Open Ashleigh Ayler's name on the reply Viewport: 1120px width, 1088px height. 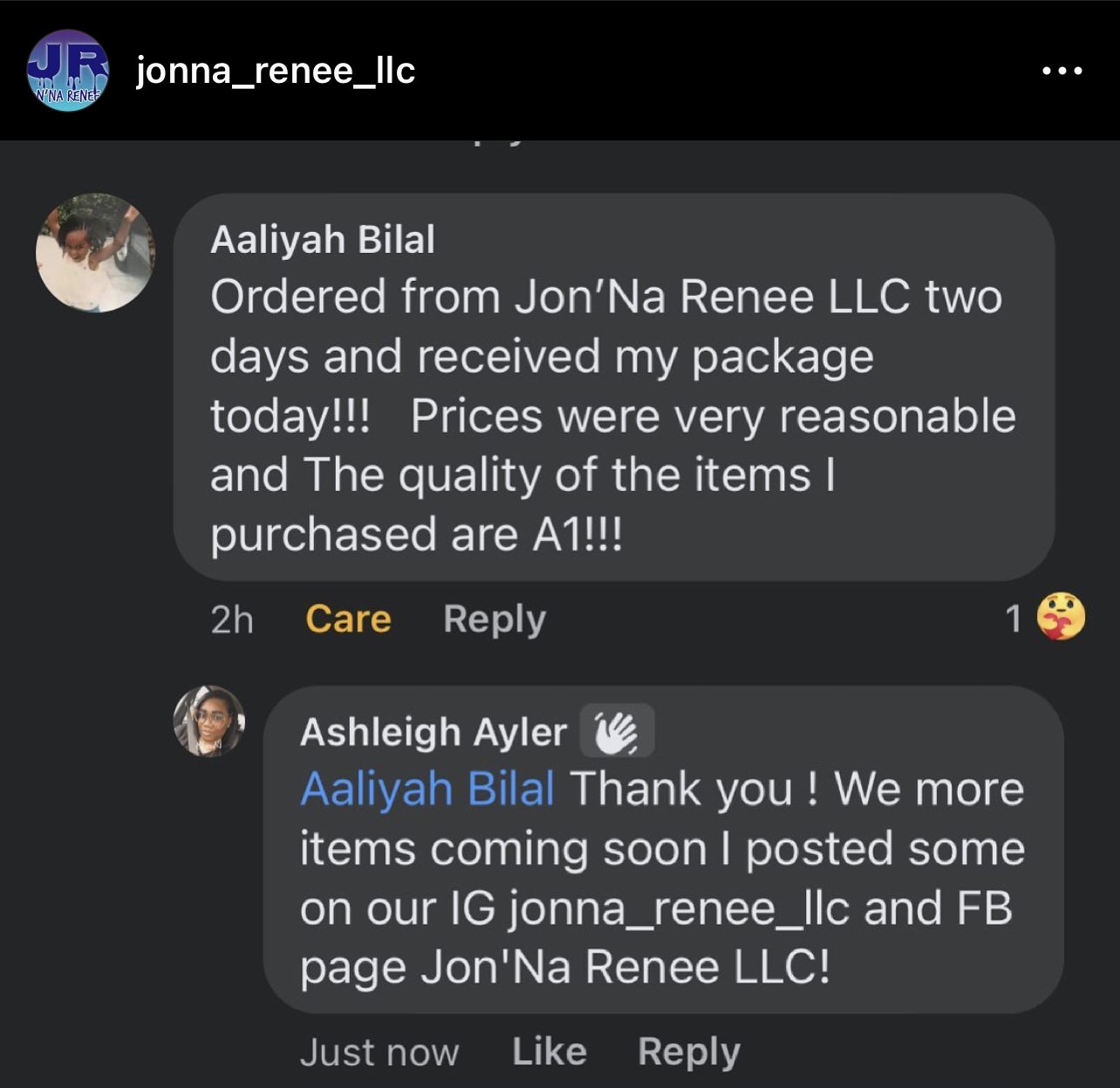pyautogui.click(x=434, y=732)
